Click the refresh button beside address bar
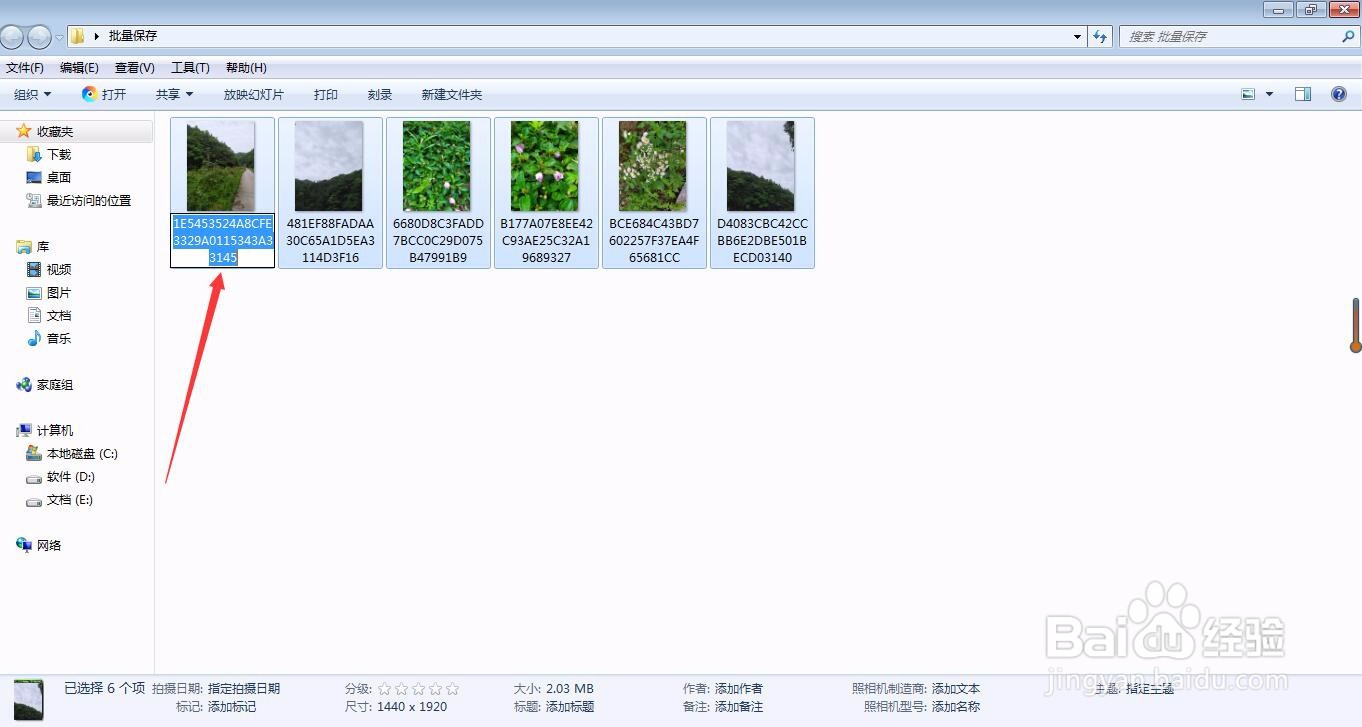Viewport: 1362px width, 727px height. (1100, 37)
